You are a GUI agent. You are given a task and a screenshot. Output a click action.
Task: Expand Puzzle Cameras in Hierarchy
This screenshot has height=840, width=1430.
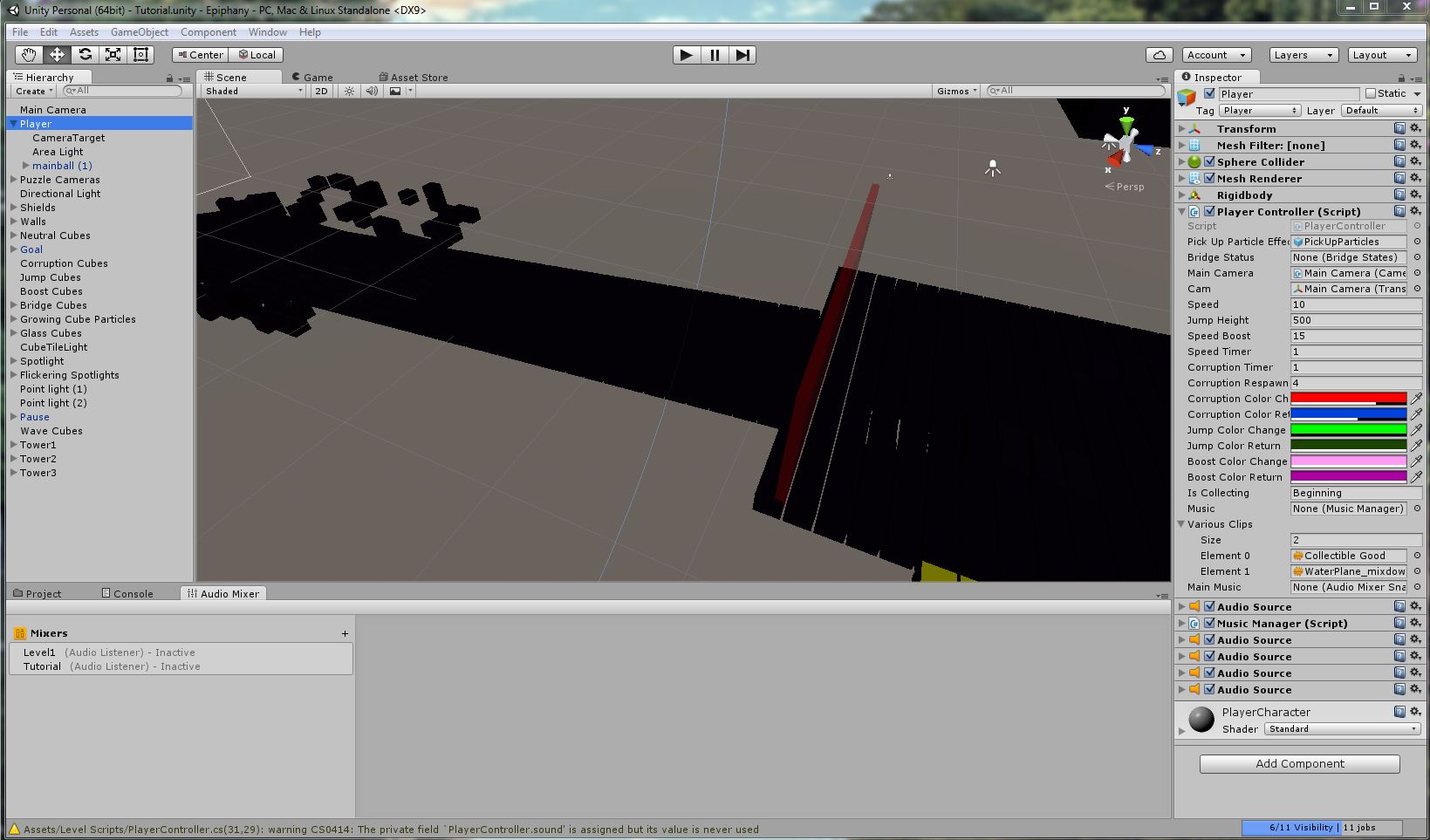point(14,180)
